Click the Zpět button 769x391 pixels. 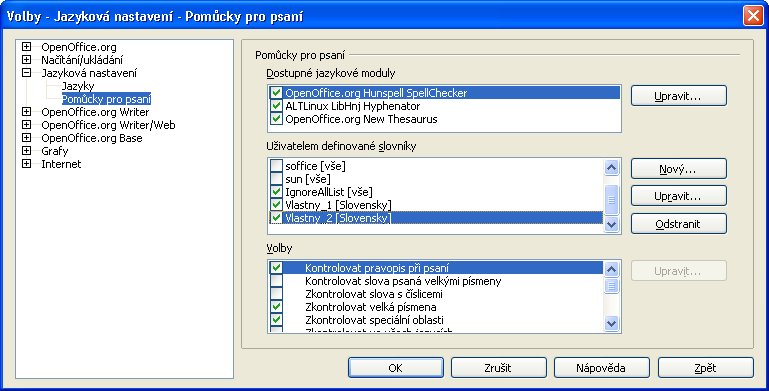coord(705,367)
